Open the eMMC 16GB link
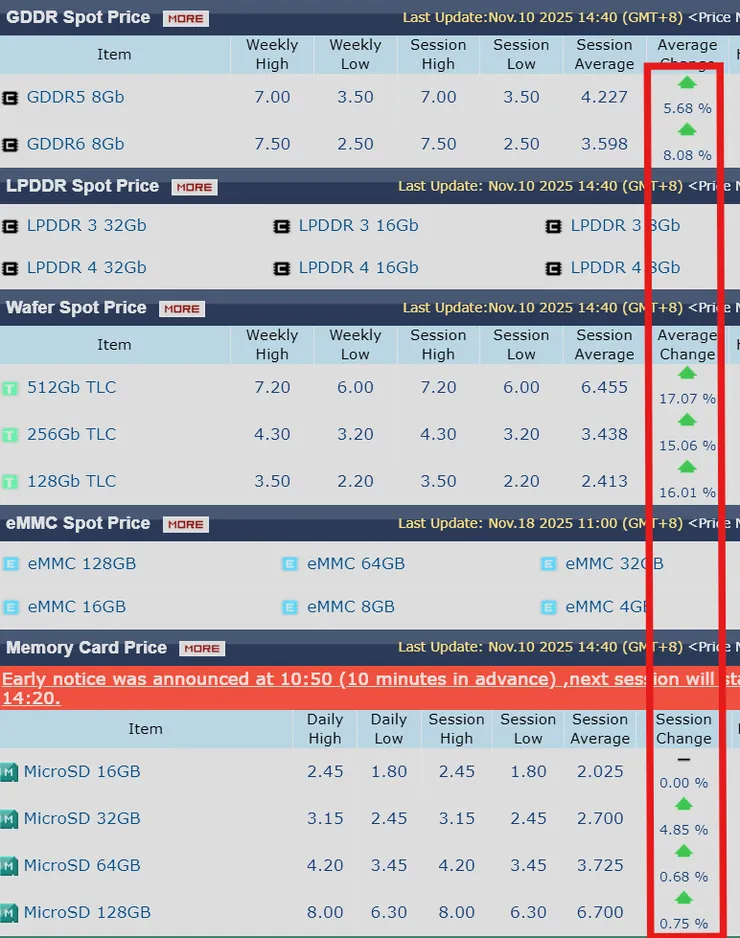Image resolution: width=740 pixels, height=938 pixels. [x=77, y=607]
